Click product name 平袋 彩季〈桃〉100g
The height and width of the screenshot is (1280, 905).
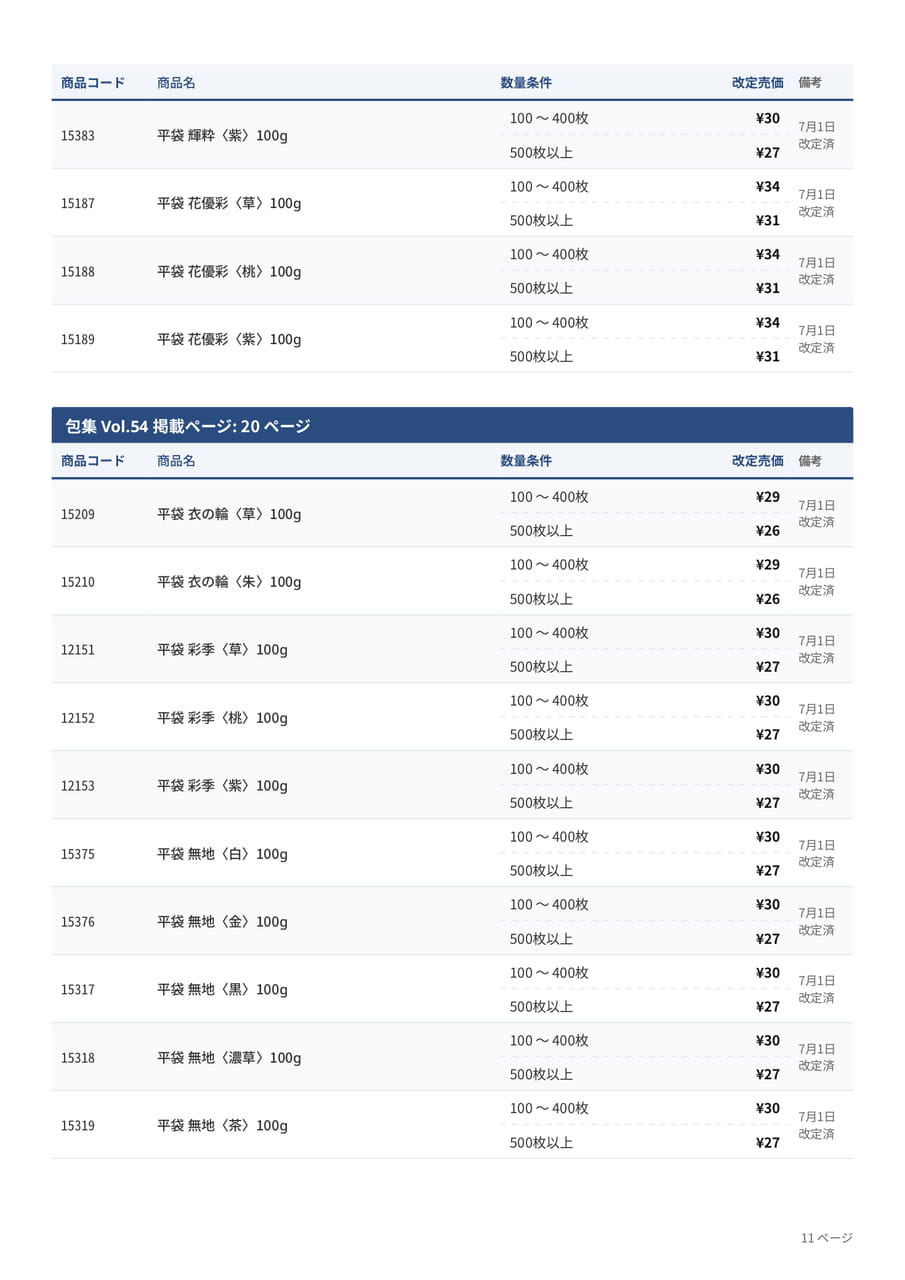point(222,718)
